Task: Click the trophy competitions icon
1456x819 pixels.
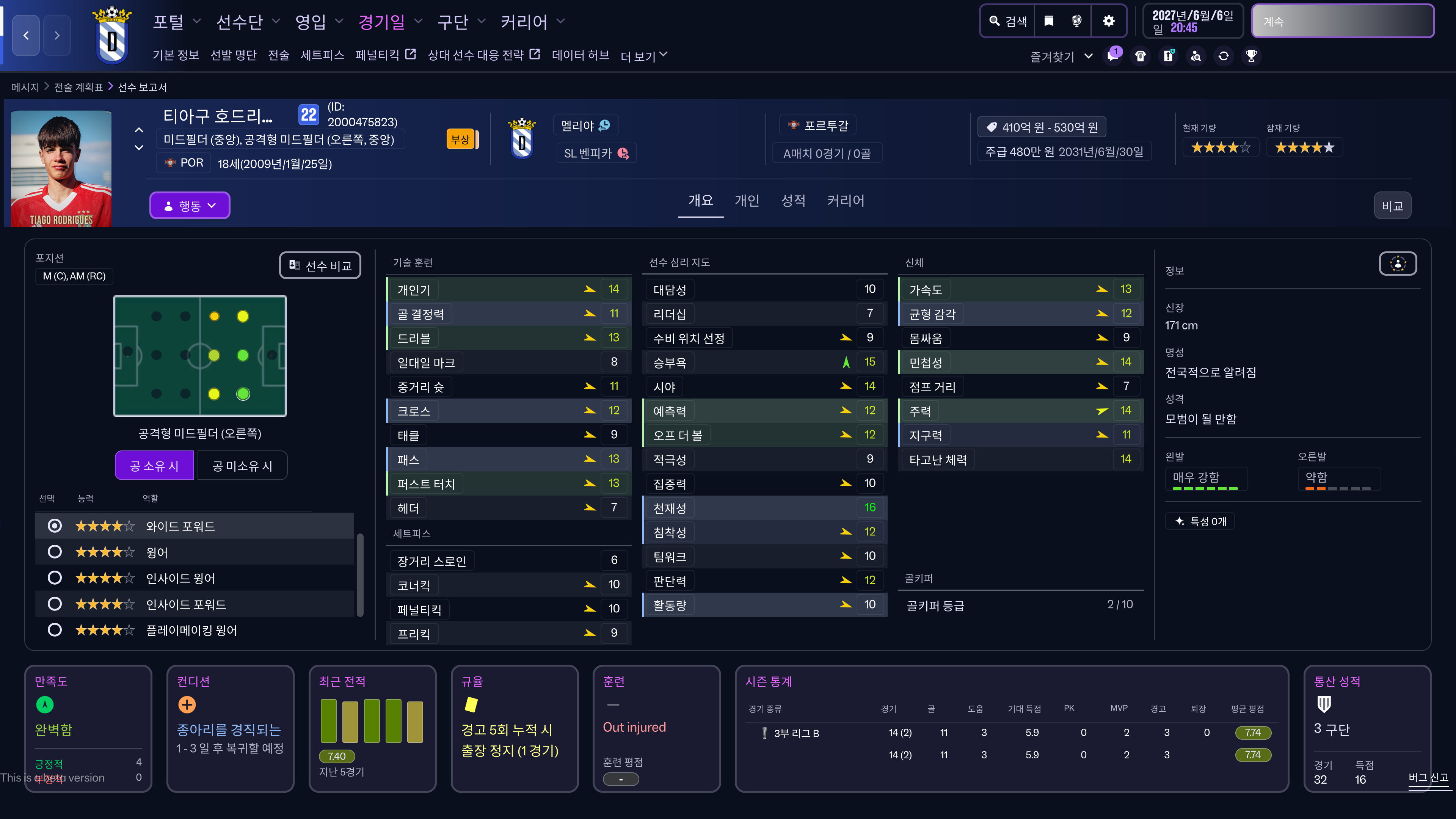Action: pyautogui.click(x=1251, y=56)
